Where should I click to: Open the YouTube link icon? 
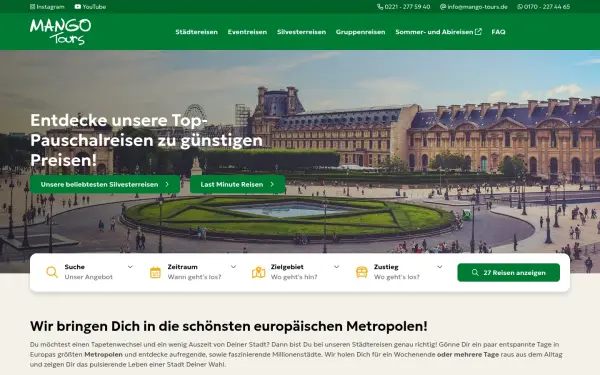click(78, 7)
